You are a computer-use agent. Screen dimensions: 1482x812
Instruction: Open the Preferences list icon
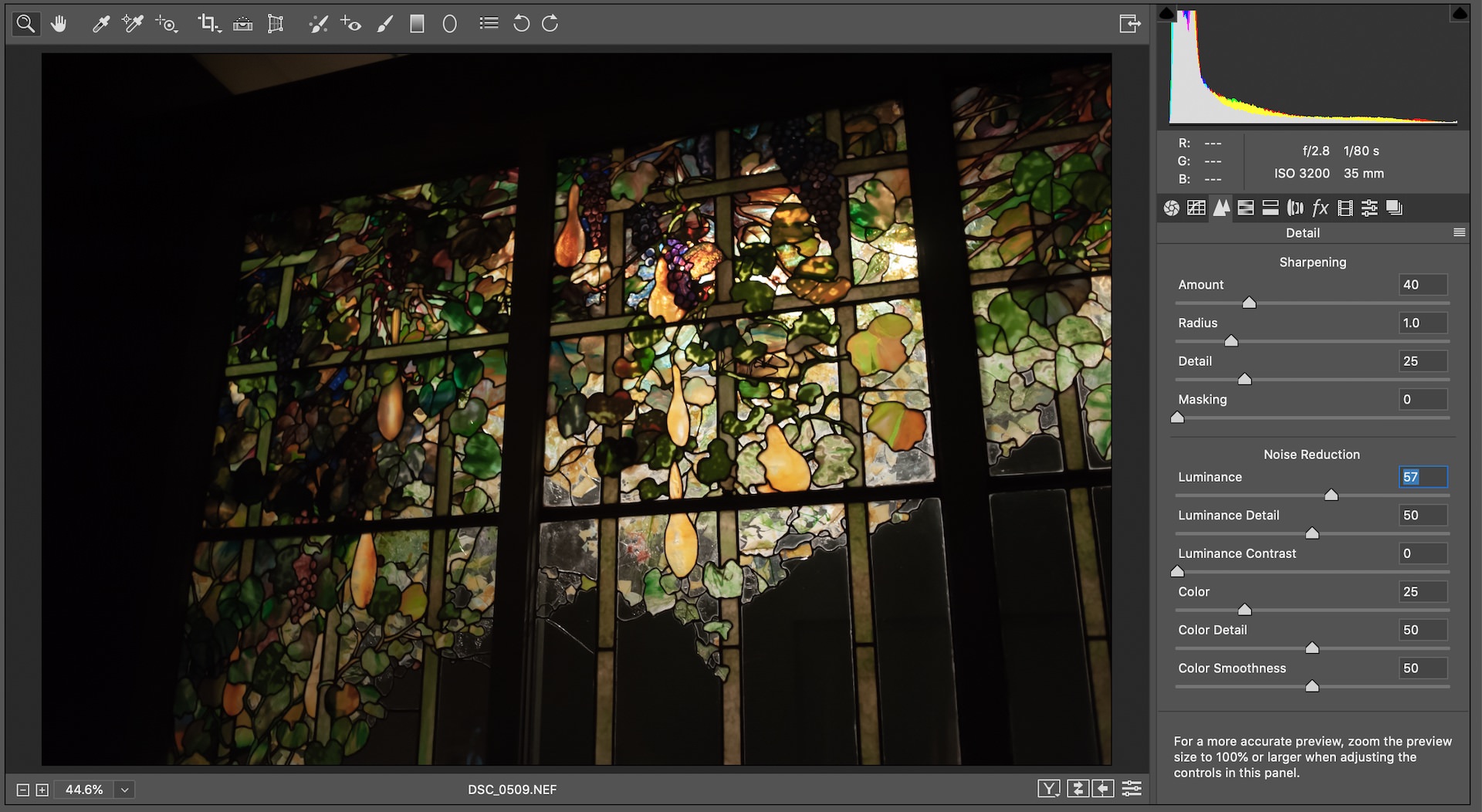pos(489,23)
